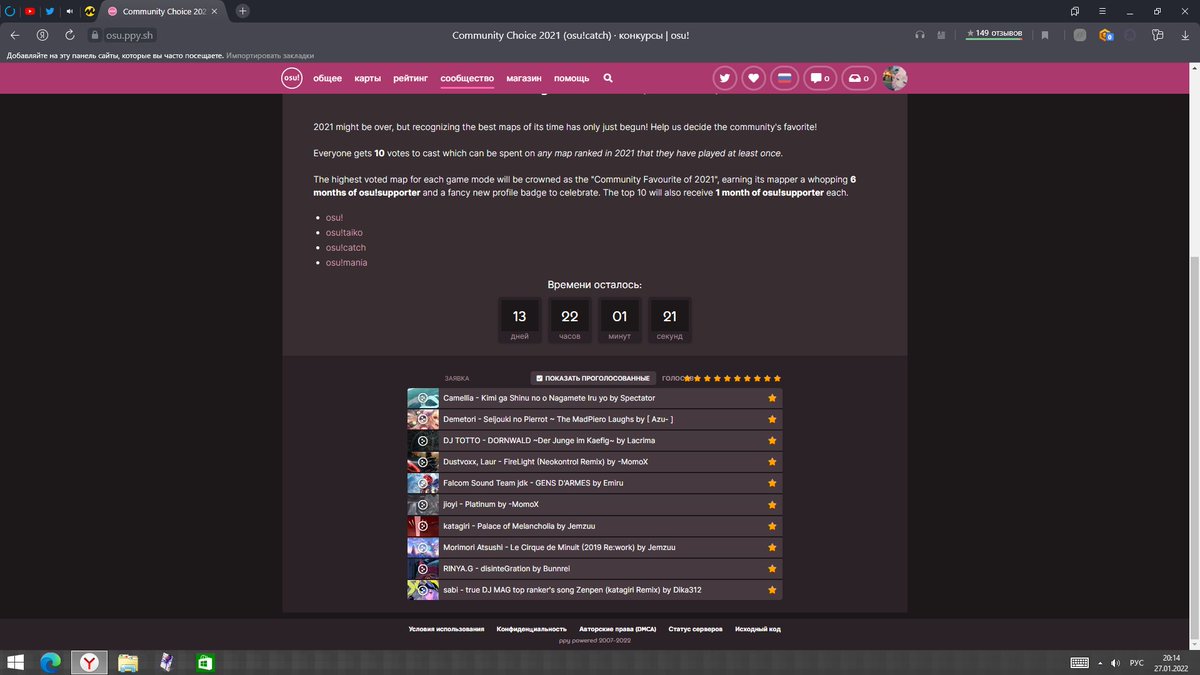Toggle the 'Показать проголосованные' checkbox
The width and height of the screenshot is (1200, 675).
point(594,378)
